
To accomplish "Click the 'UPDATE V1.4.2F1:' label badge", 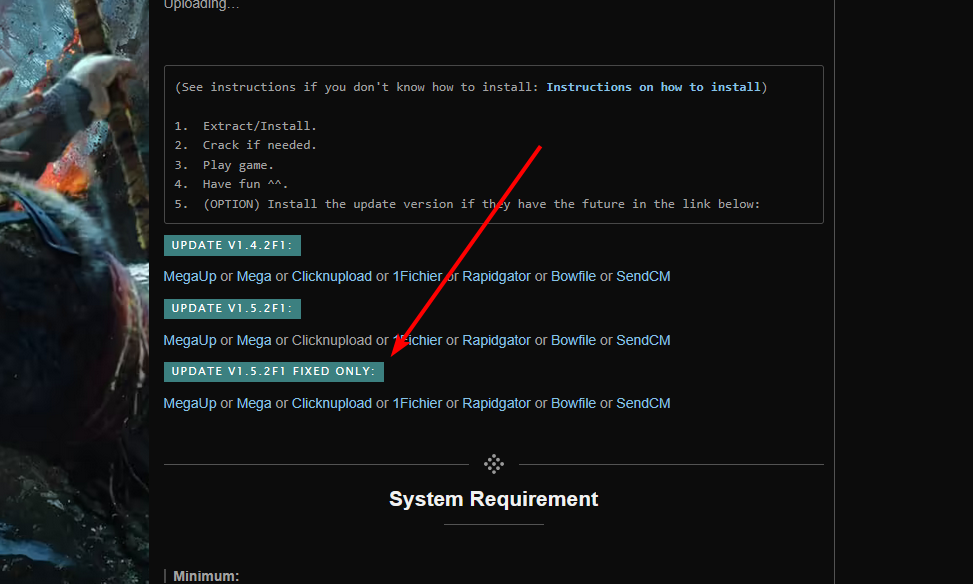I will [233, 245].
